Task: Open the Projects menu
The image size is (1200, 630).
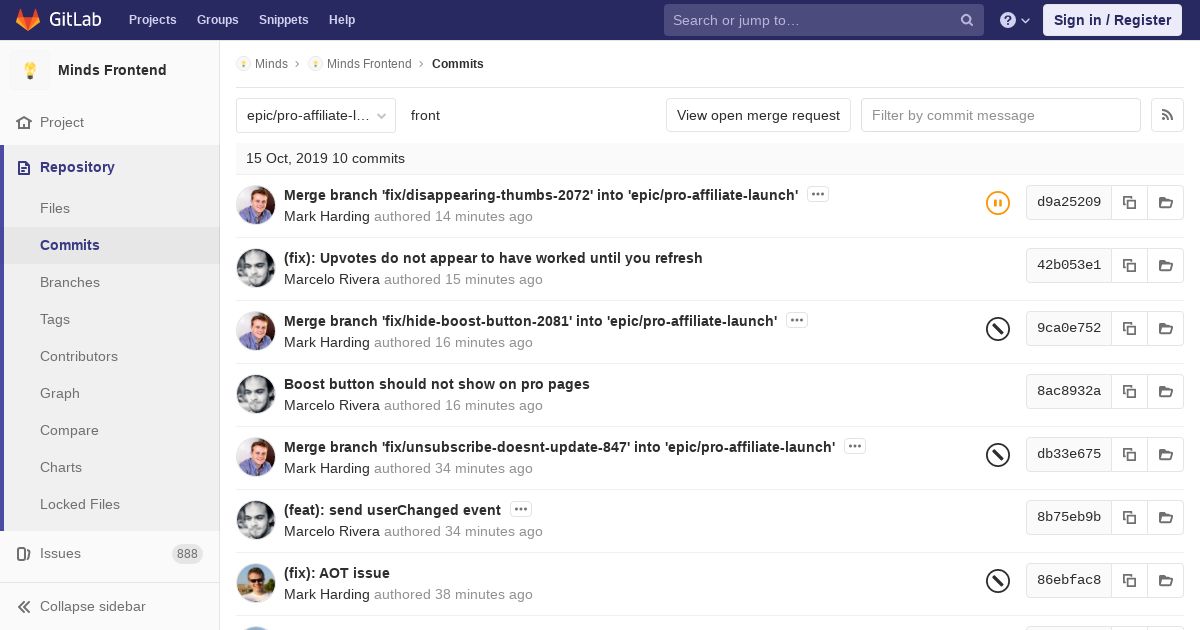Action: coord(152,20)
